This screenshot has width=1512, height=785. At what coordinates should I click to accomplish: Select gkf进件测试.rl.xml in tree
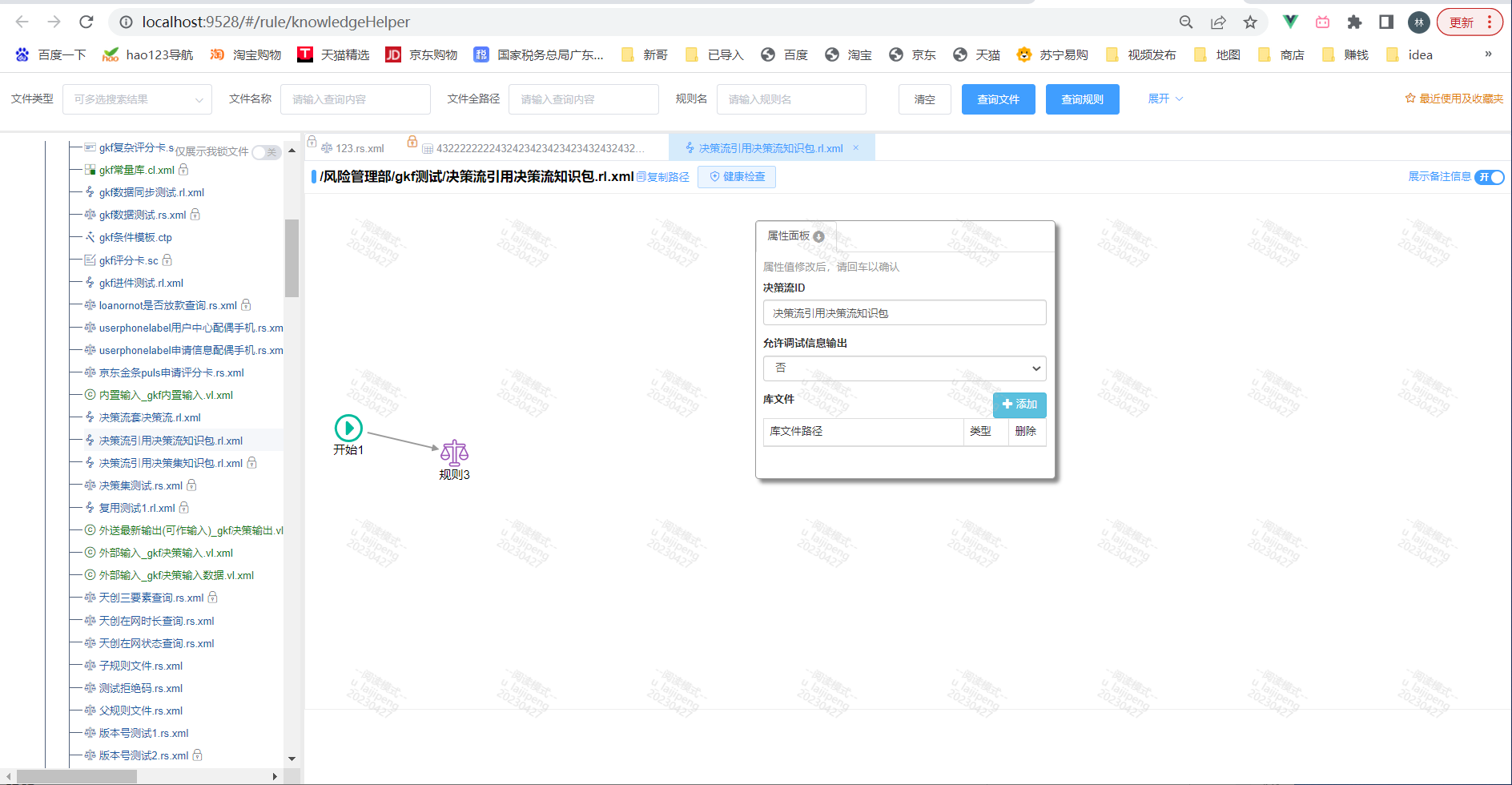point(141,283)
